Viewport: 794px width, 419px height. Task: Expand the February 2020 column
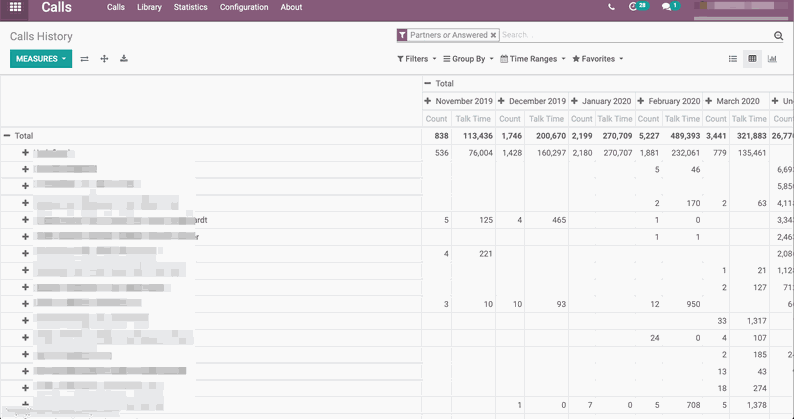click(x=669, y=101)
